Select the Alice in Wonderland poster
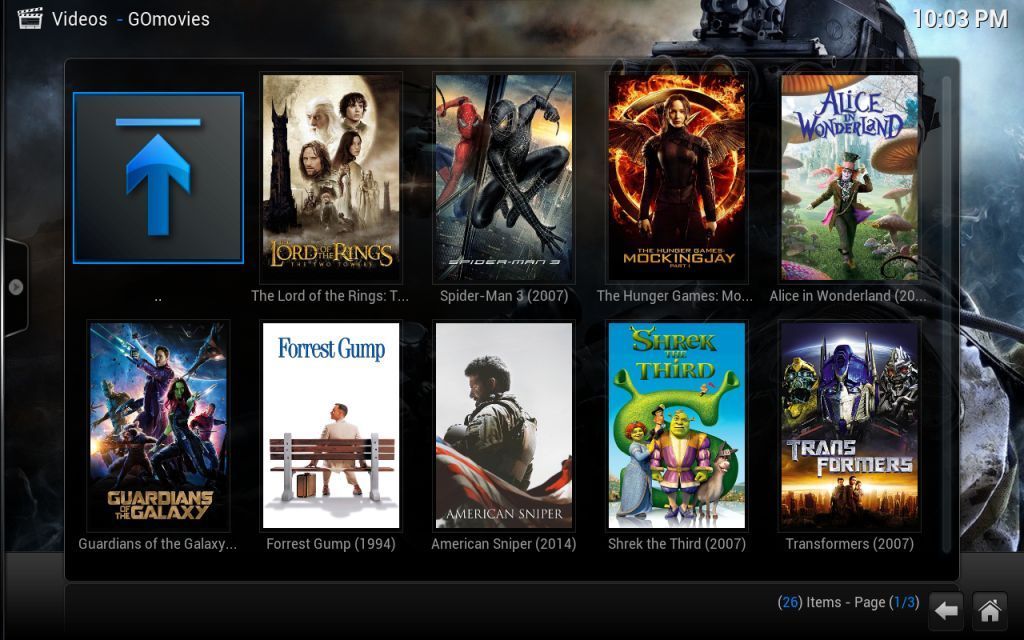 pos(850,177)
